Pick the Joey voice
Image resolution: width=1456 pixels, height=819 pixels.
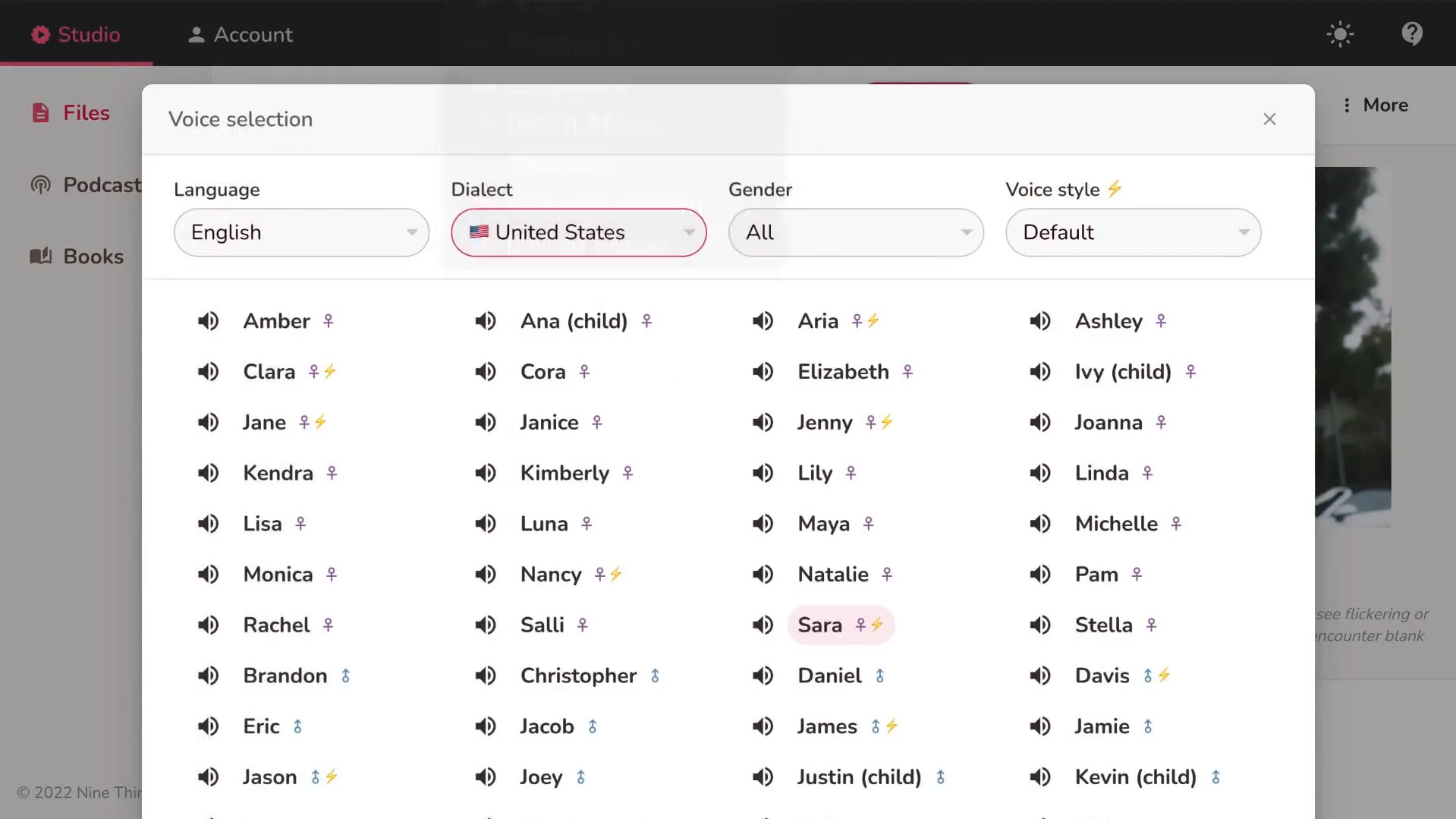[541, 777]
